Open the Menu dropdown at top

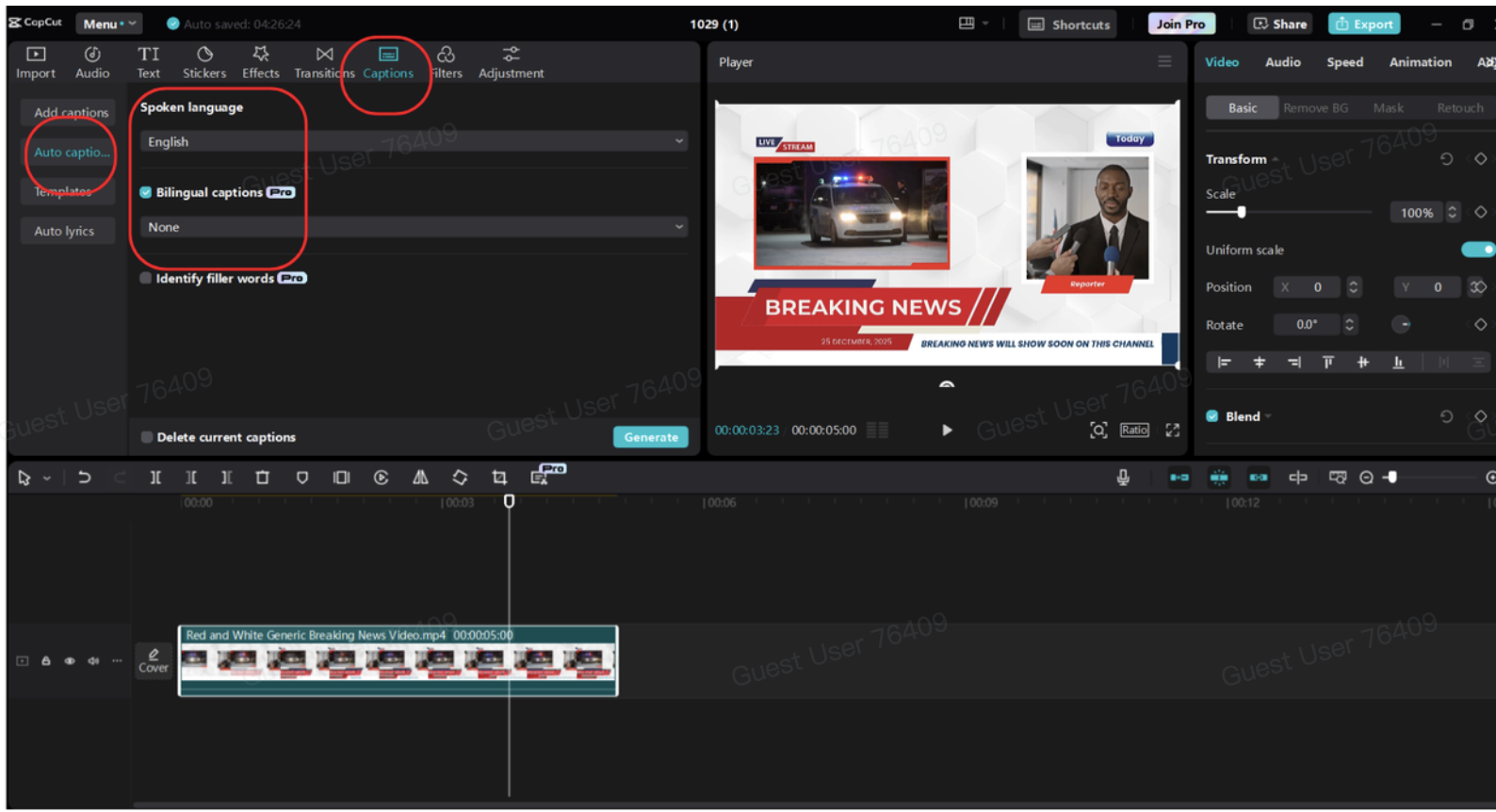pos(107,24)
